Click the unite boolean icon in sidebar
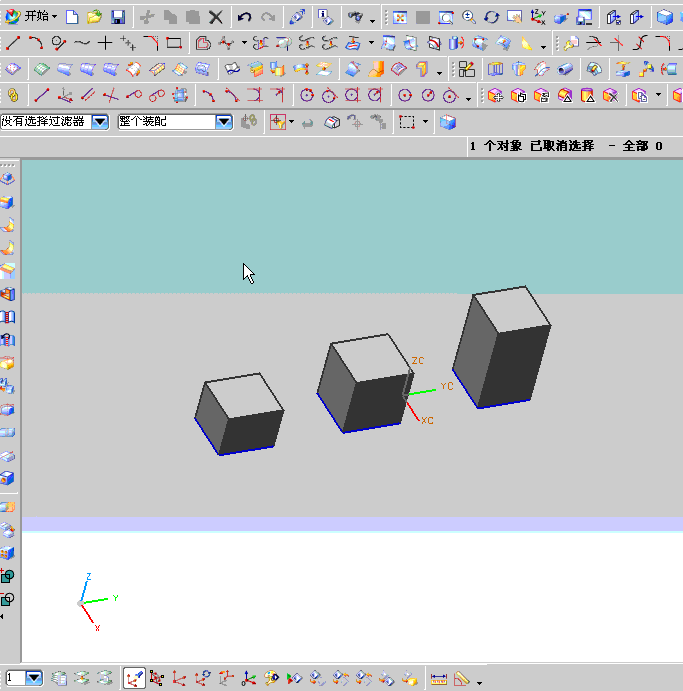 coord(8,576)
